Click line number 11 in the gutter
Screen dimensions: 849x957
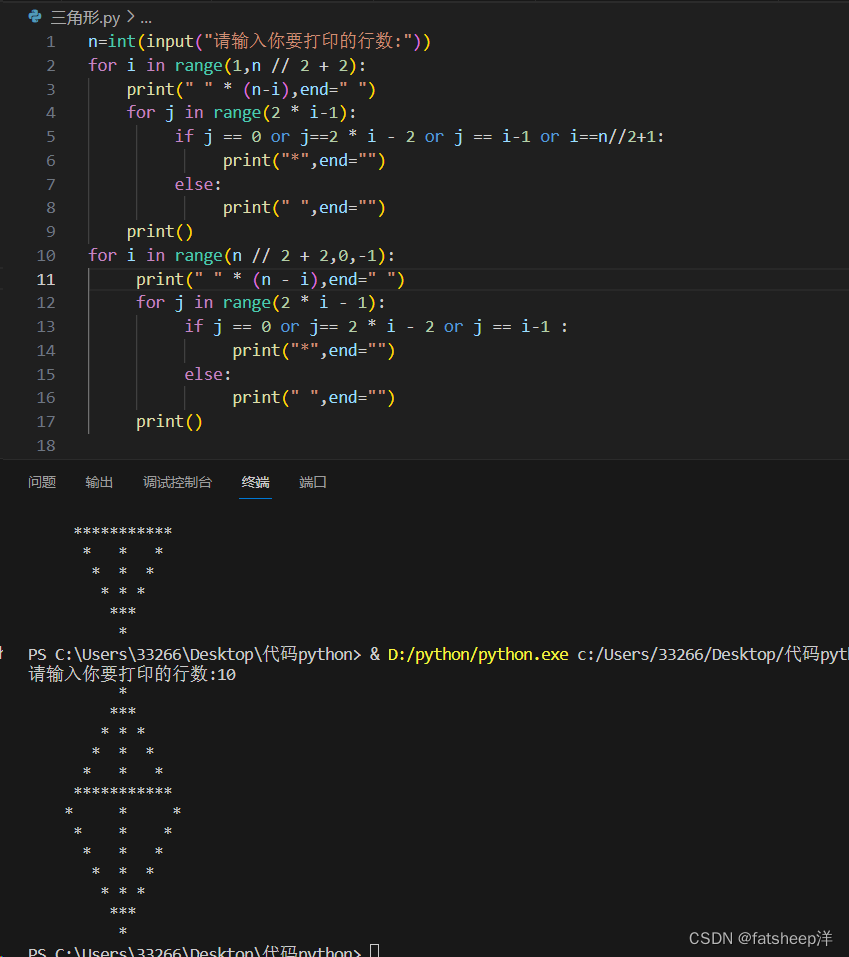pyautogui.click(x=46, y=280)
